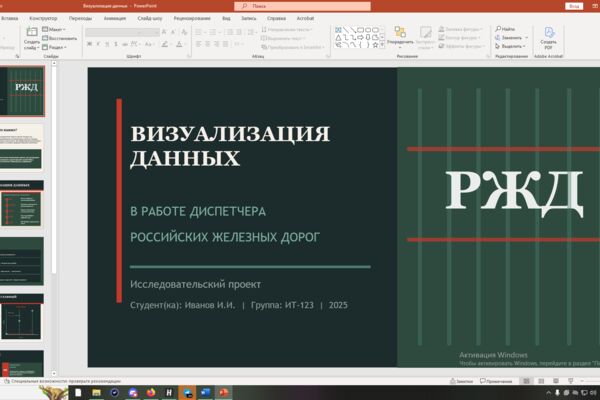Click the Поиск search field

pos(302,6)
